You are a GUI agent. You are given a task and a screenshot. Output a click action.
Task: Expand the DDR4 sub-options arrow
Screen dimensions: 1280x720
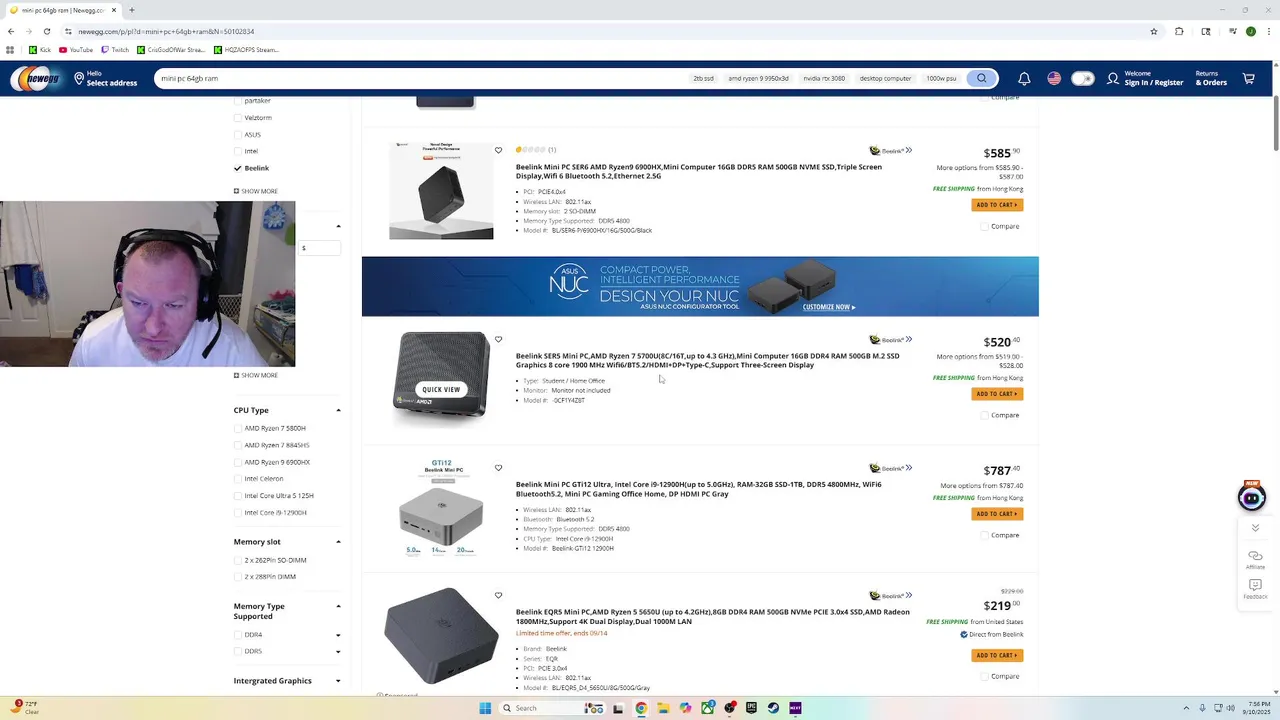[x=338, y=634]
